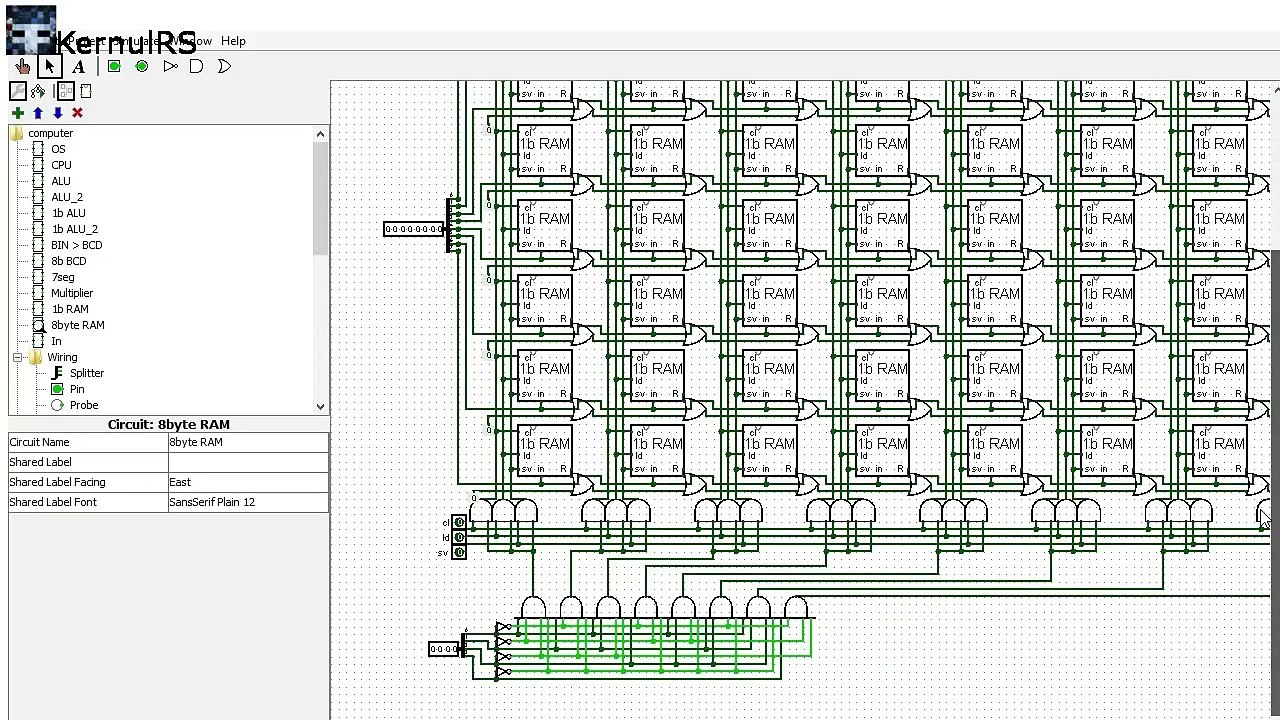Viewport: 1280px width, 720px height.
Task: Select the 1b ALU_2 circuit
Action: (x=75, y=229)
